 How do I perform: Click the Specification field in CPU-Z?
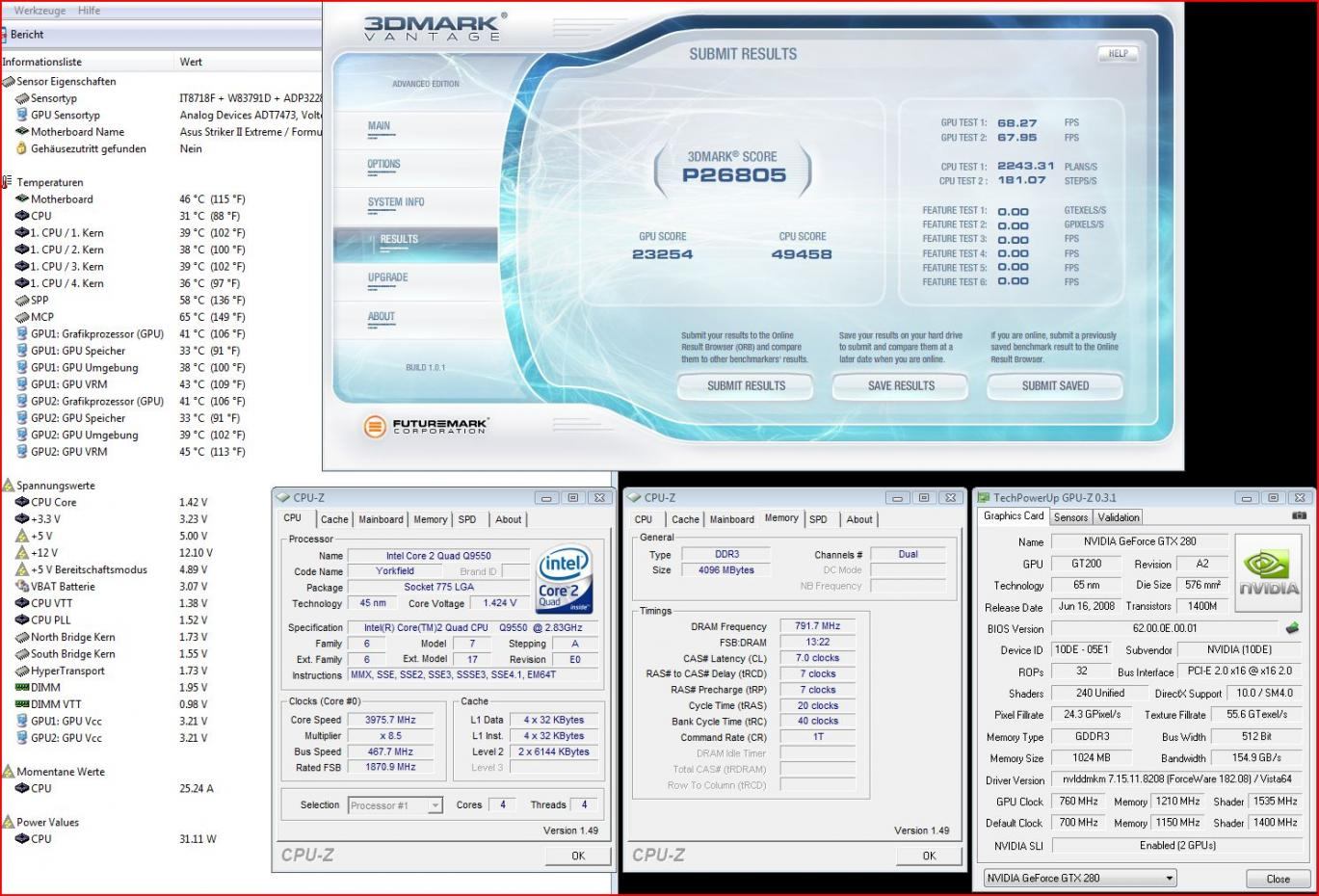coord(472,627)
